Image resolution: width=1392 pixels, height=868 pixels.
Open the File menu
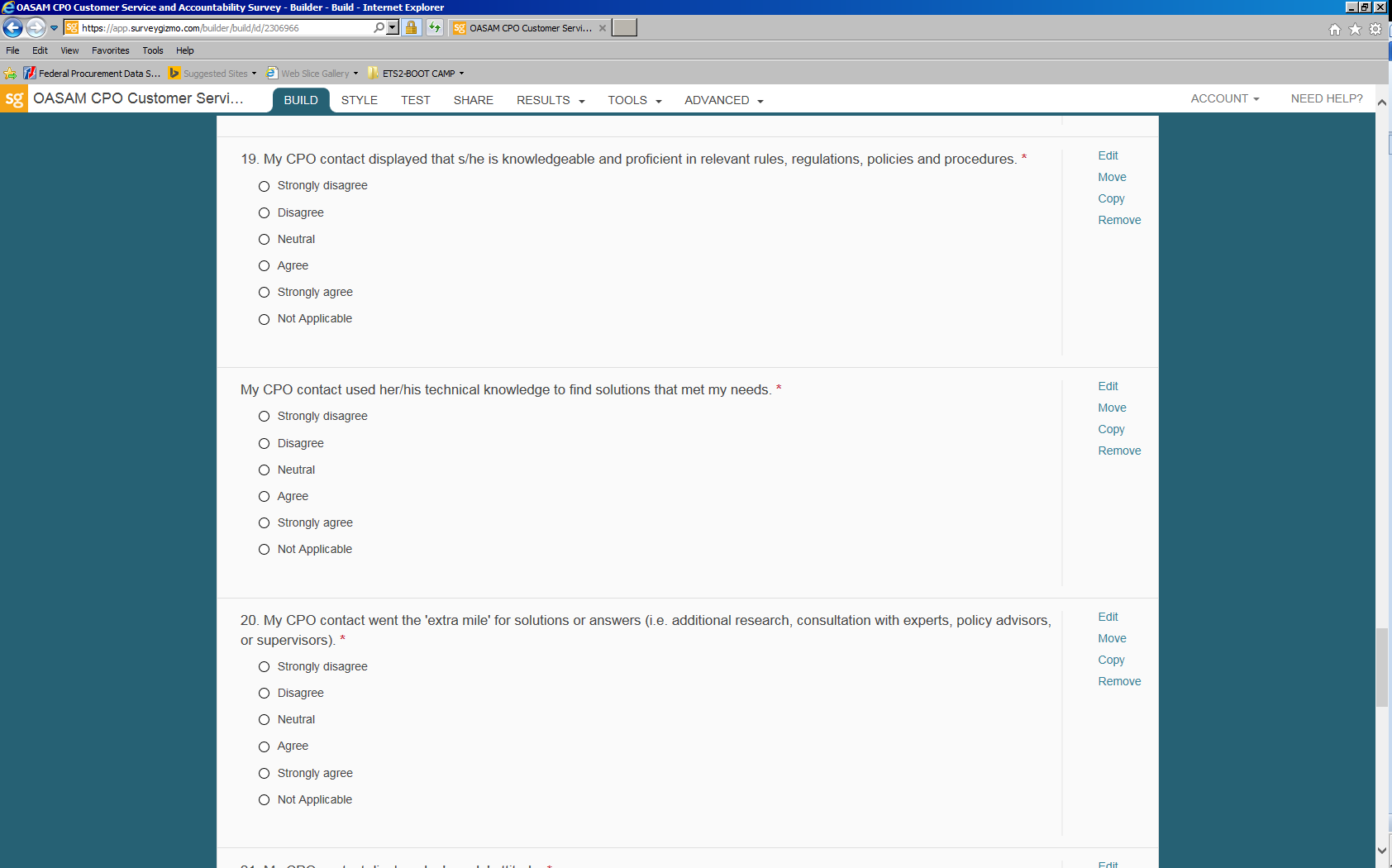click(x=12, y=50)
